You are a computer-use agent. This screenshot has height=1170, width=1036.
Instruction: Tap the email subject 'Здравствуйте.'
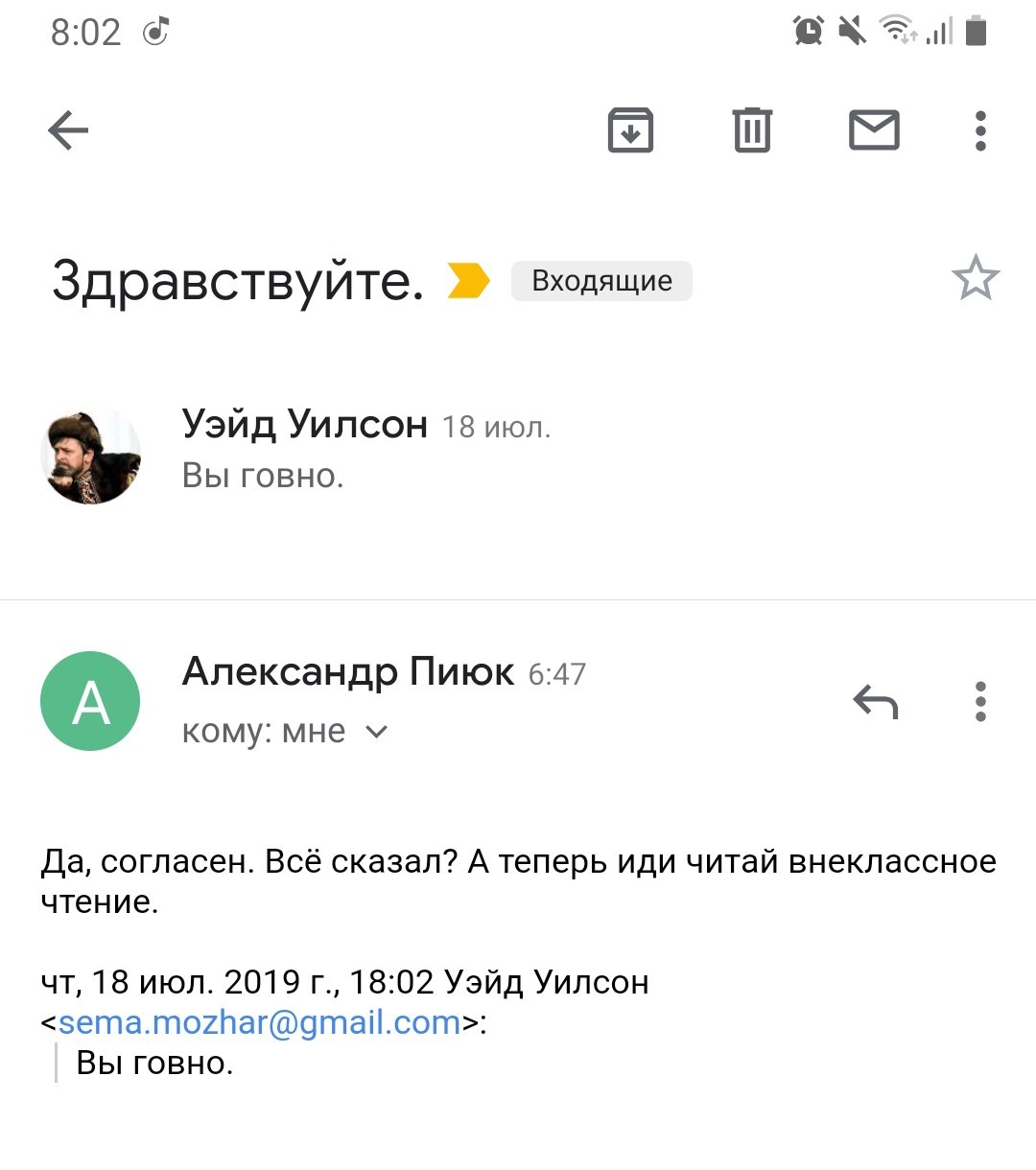pyautogui.click(x=238, y=281)
